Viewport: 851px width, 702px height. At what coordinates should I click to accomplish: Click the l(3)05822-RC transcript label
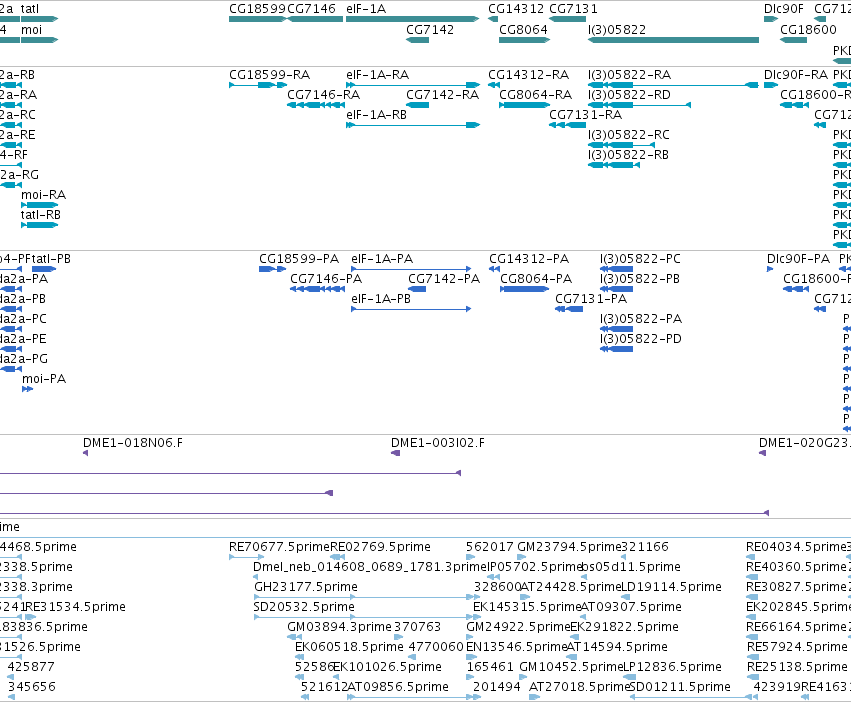629,135
